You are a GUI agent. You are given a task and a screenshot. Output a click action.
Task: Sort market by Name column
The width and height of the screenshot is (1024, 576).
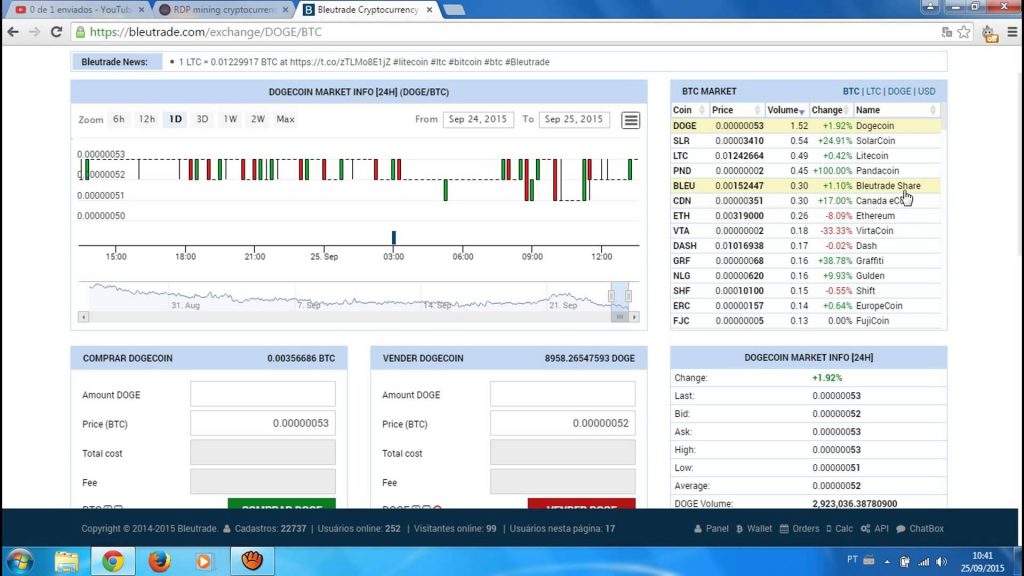[x=897, y=110]
